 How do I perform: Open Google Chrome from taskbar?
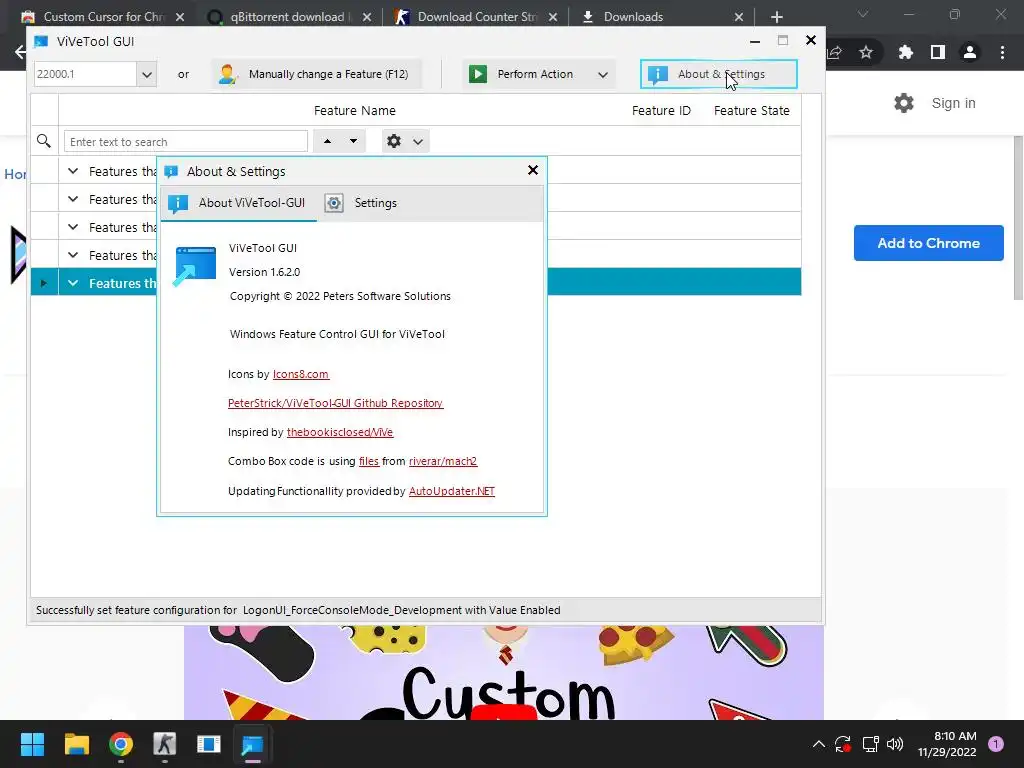[121, 744]
